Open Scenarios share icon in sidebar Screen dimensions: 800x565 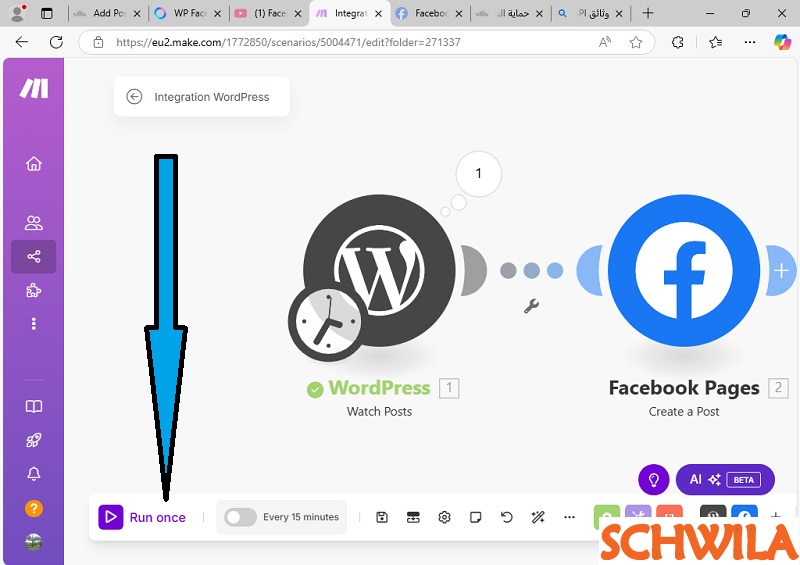(x=34, y=256)
